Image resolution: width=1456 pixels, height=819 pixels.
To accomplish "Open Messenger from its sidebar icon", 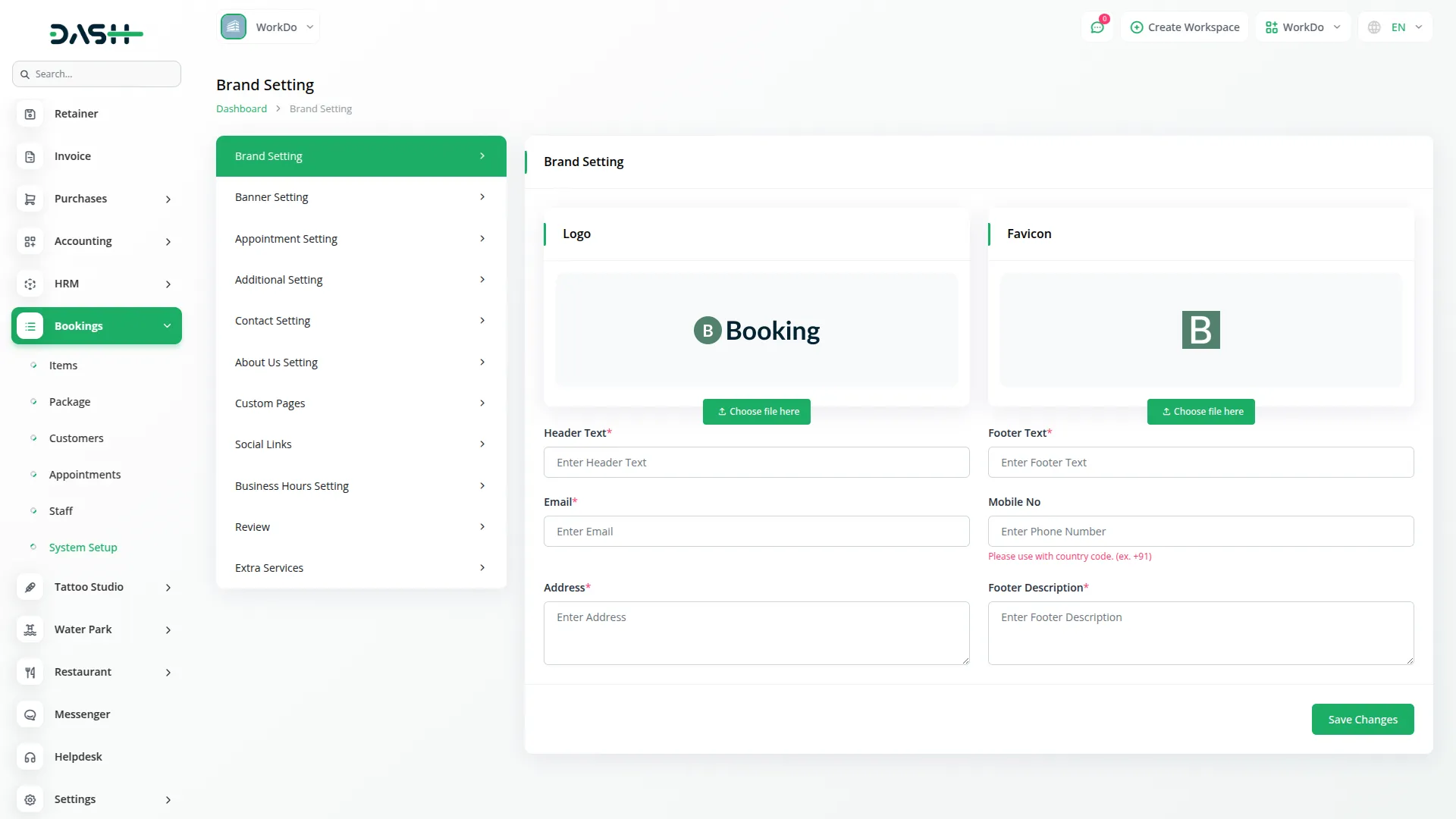I will [30, 714].
